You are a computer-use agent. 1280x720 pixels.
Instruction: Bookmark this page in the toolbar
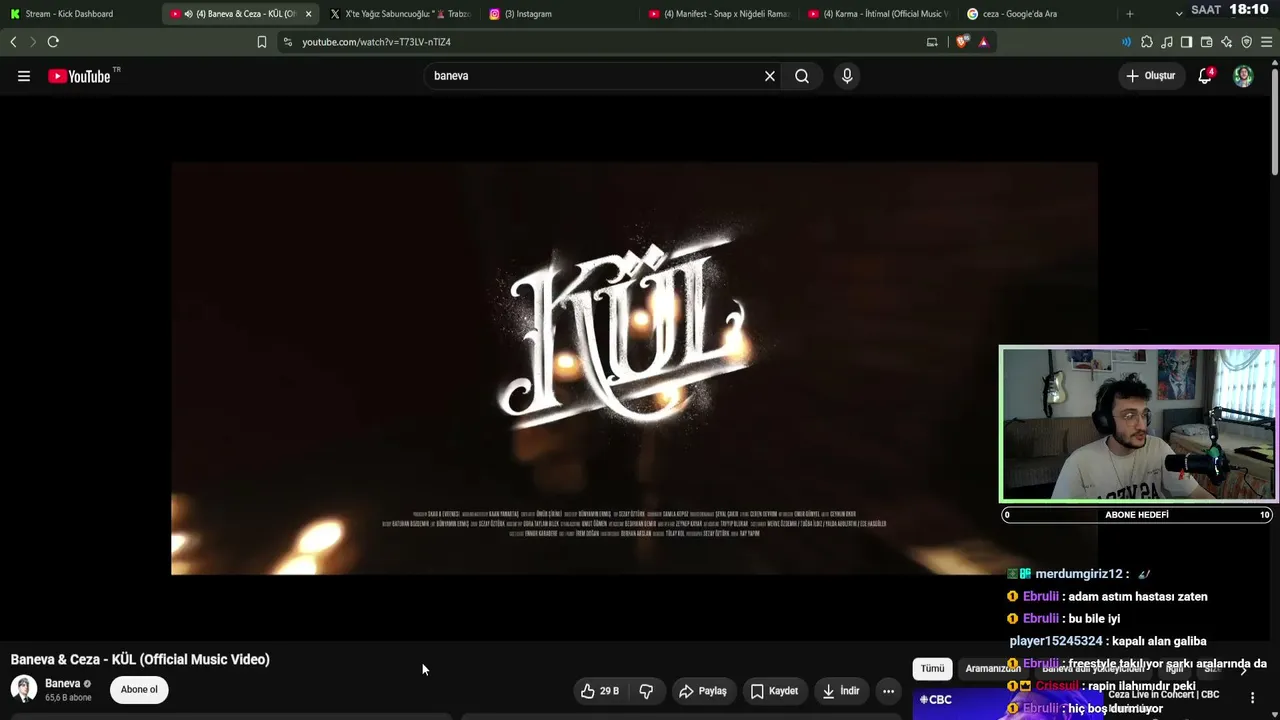pyautogui.click(x=261, y=42)
